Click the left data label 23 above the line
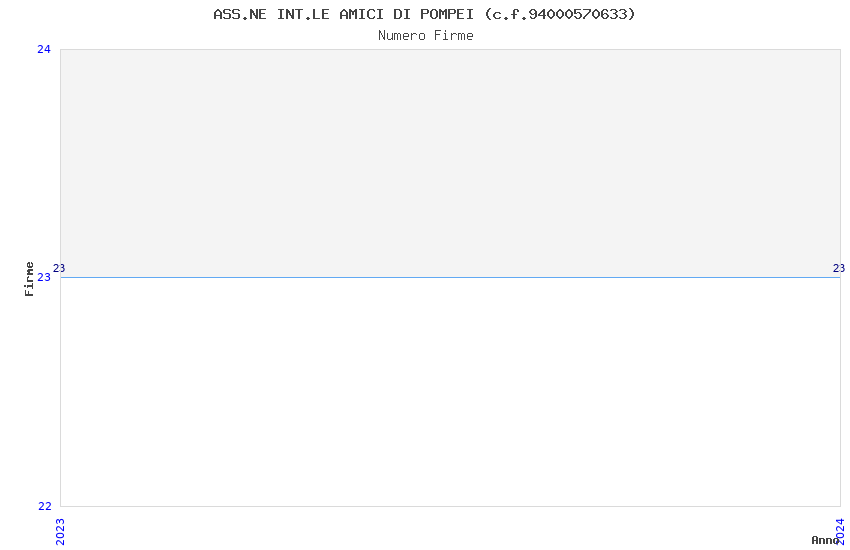 59,268
